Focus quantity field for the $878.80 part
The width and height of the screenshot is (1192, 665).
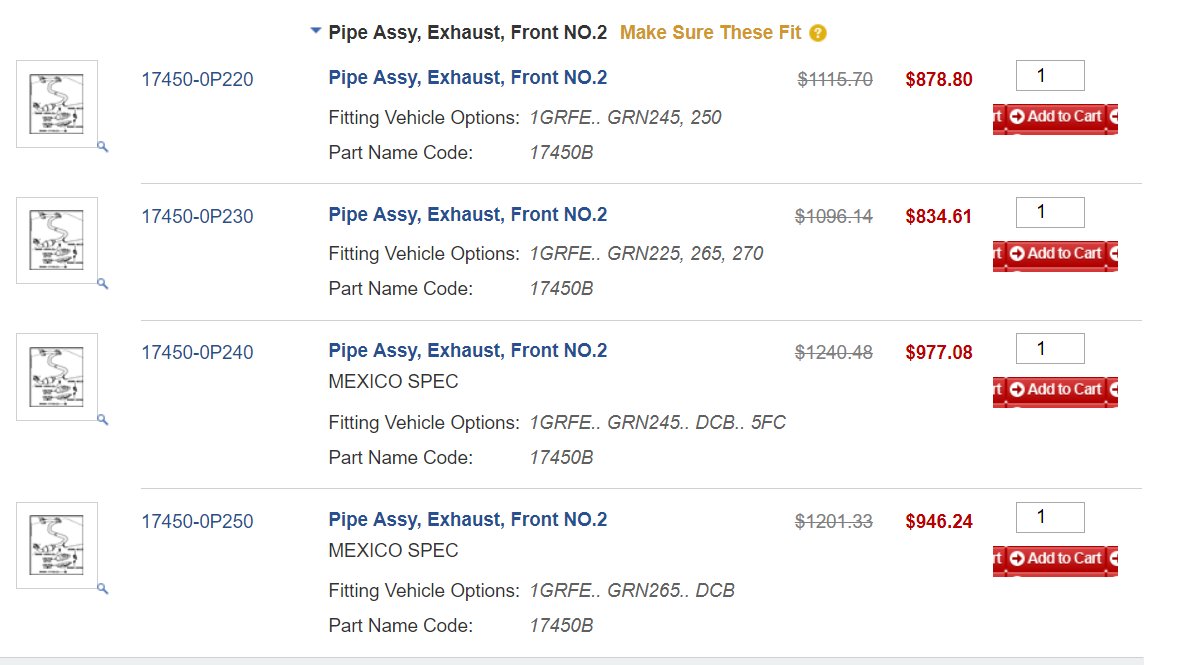1050,75
